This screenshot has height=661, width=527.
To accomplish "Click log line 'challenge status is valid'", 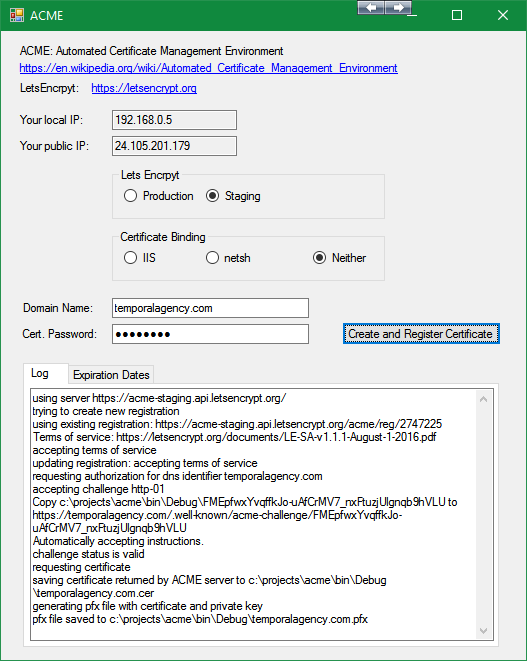I will point(89,554).
